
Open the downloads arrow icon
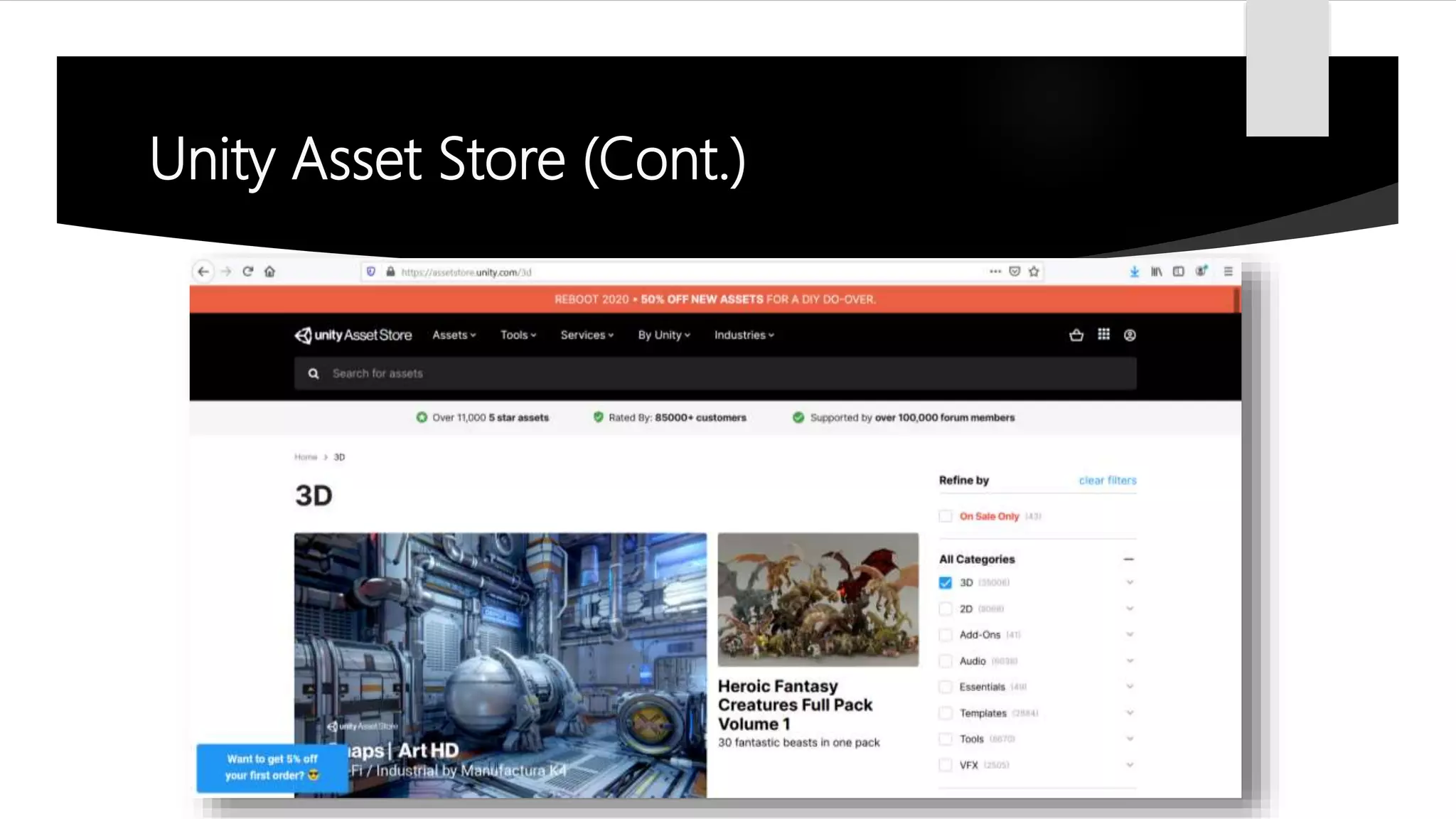(x=1135, y=272)
